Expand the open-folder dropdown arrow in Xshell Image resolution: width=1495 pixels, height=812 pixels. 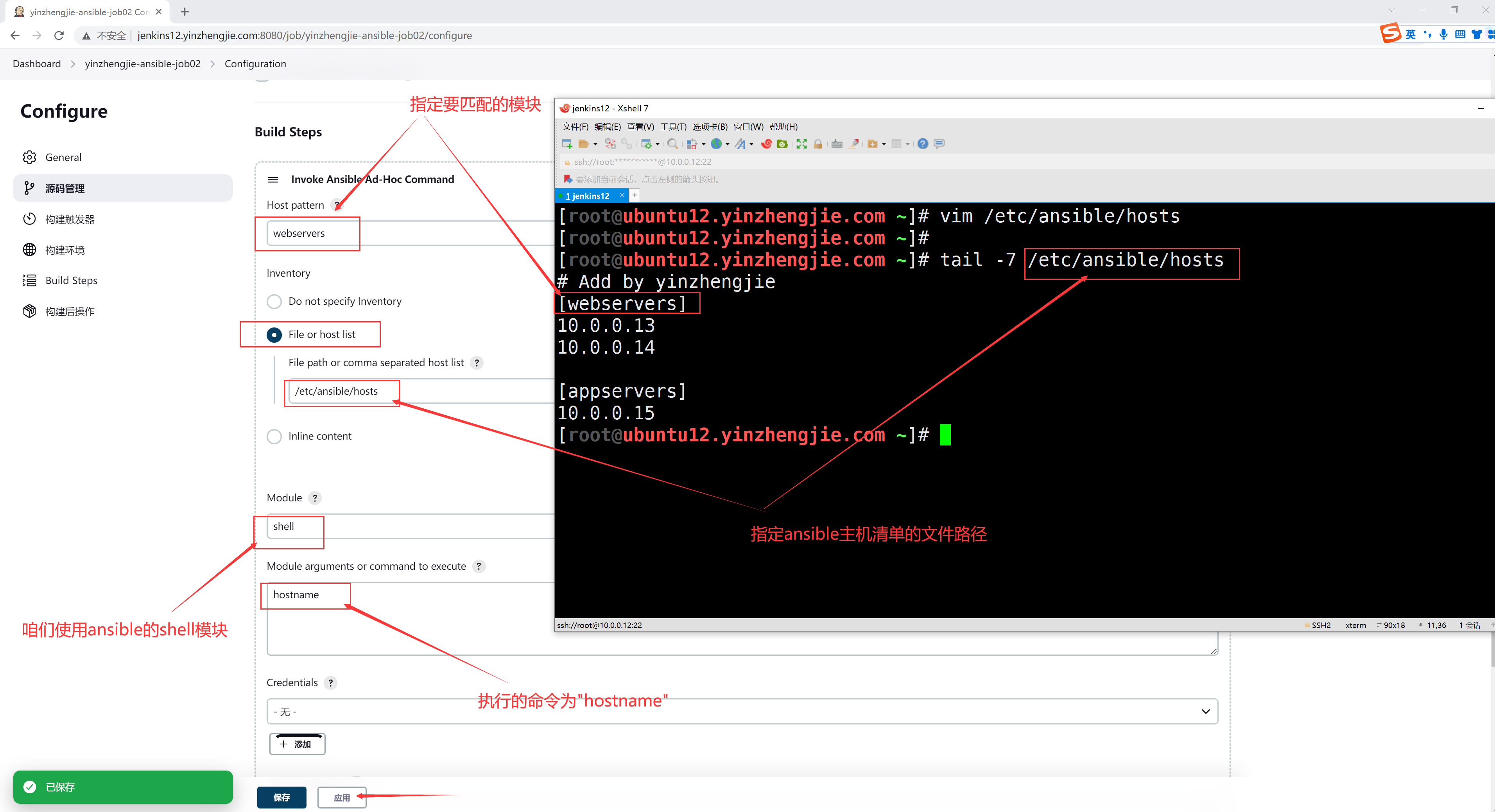coord(595,145)
